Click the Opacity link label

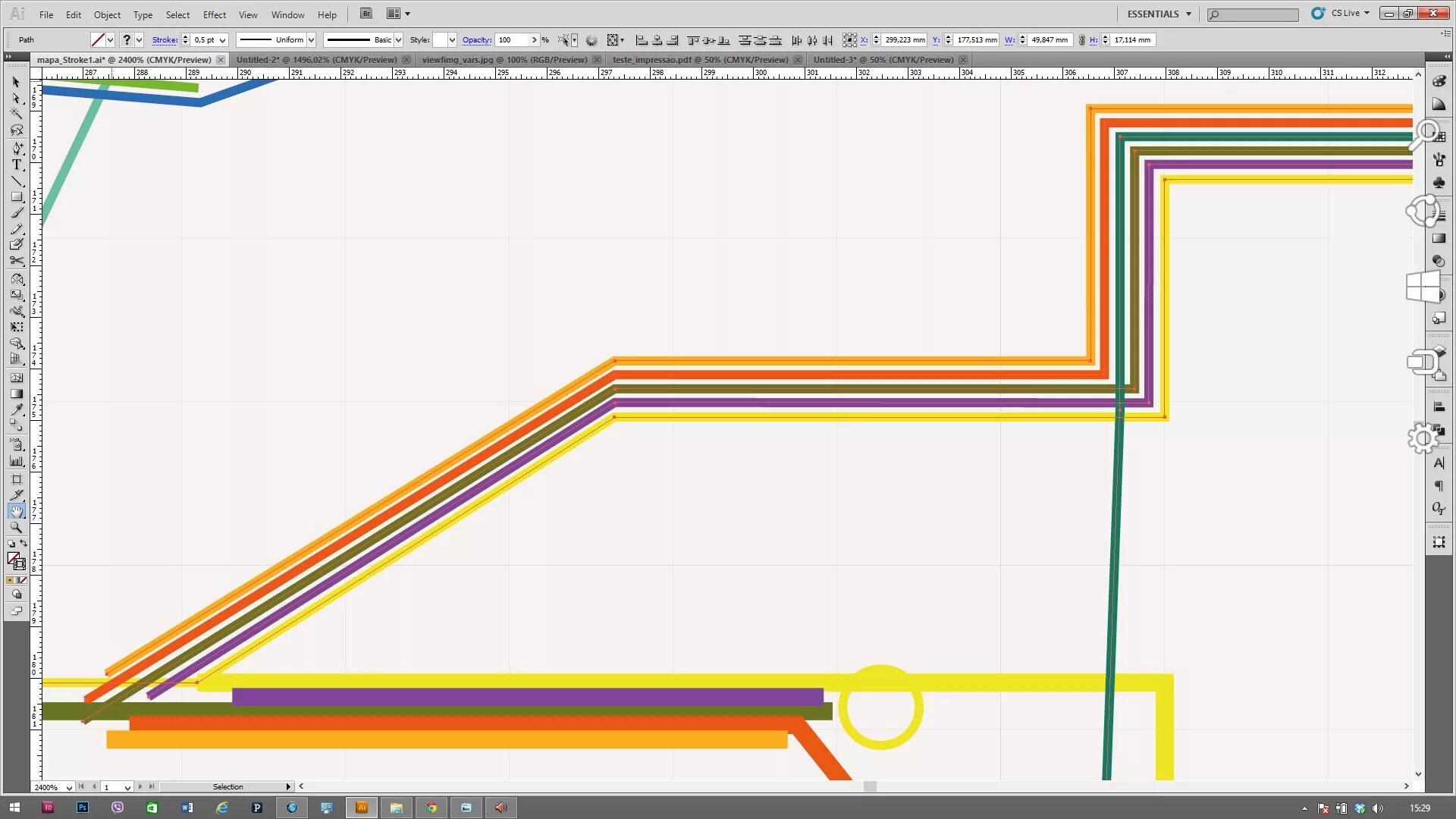click(476, 40)
